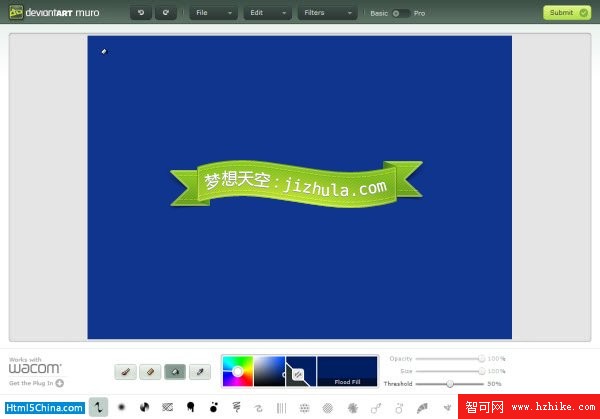This screenshot has height=419, width=600.
Task: Select the eyedropper tool button
Action: tap(200, 371)
